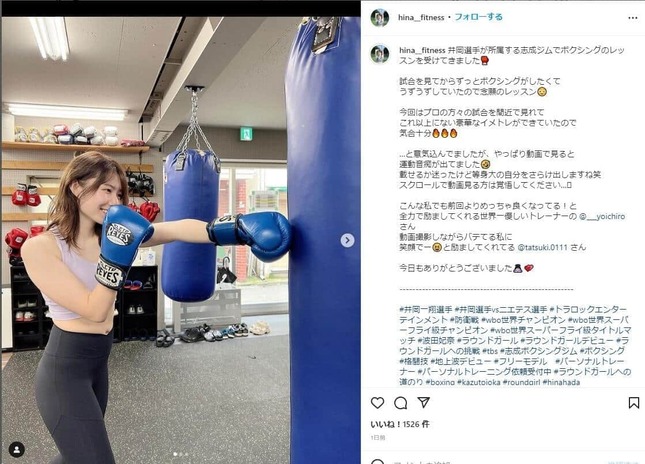The image size is (645, 464).
Task: Save post with bookmark icon
Action: (634, 403)
